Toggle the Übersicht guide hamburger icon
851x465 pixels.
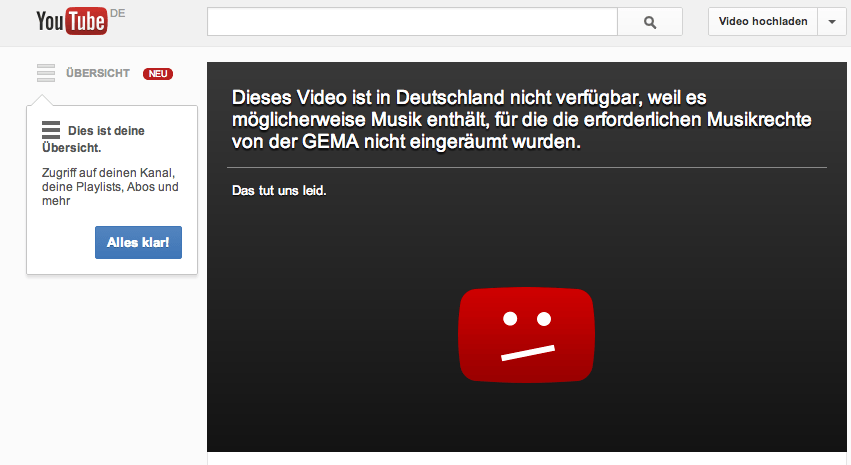click(46, 73)
